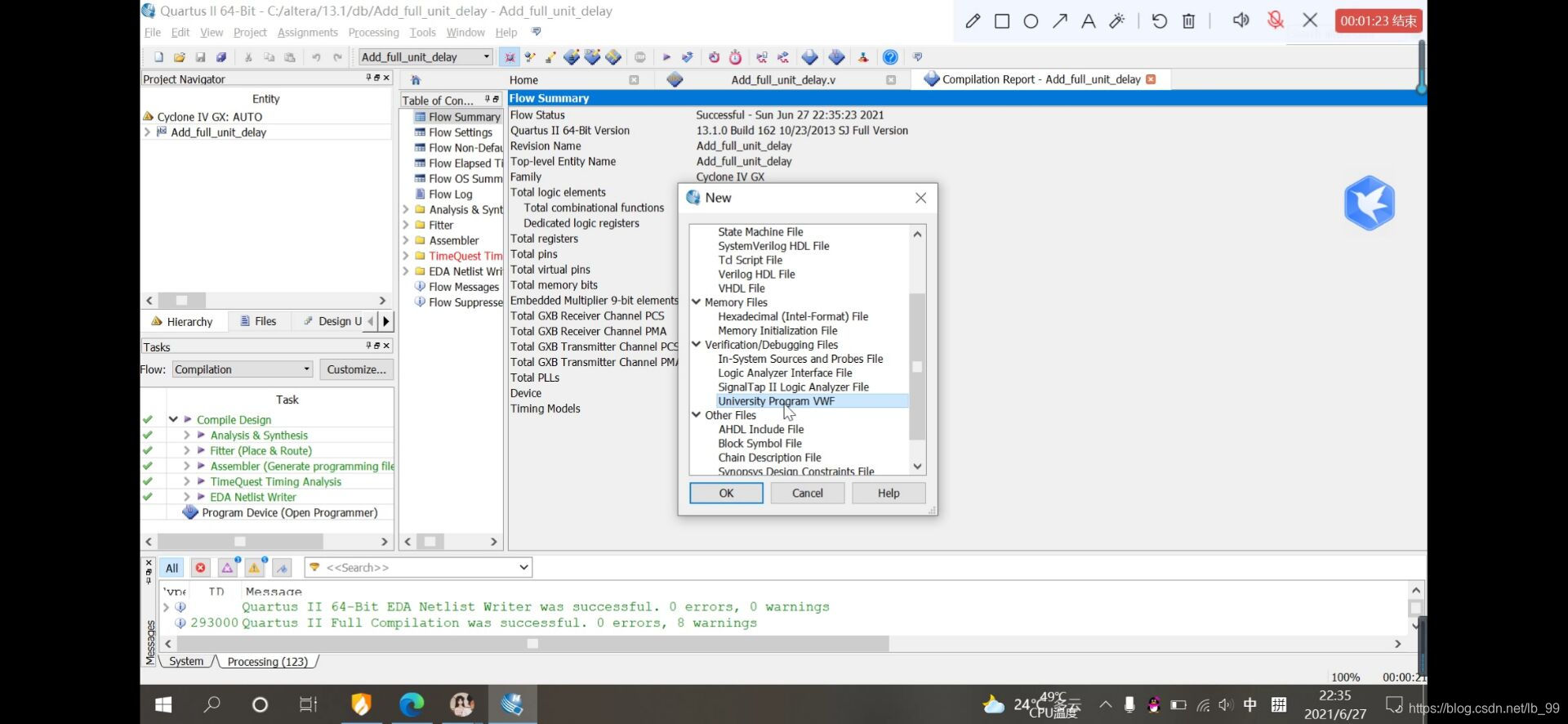Viewport: 1568px width, 724px height.
Task: Open TimeQuest Timing Analyzer clock icon
Action: coord(735,57)
